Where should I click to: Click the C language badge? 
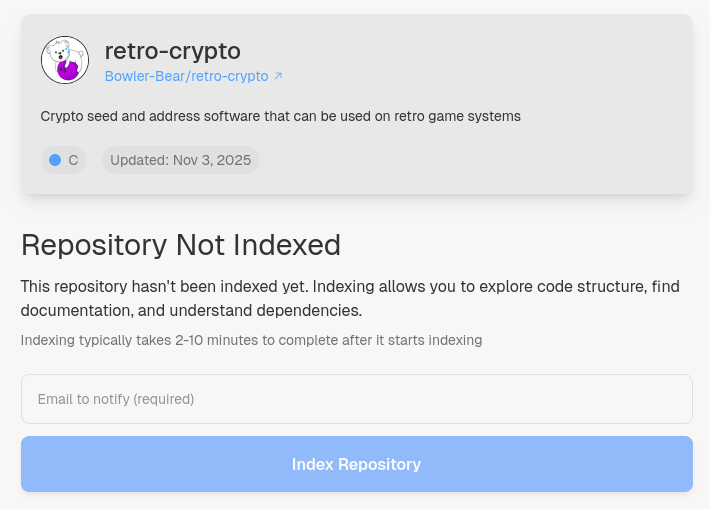(63, 160)
